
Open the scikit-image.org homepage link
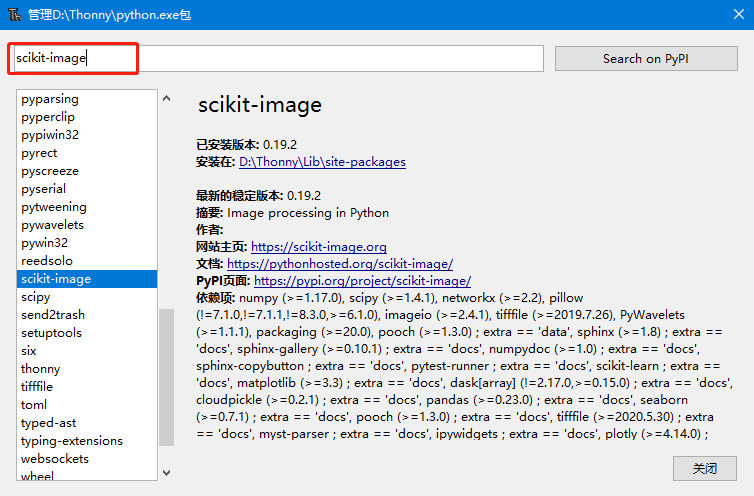tap(318, 246)
